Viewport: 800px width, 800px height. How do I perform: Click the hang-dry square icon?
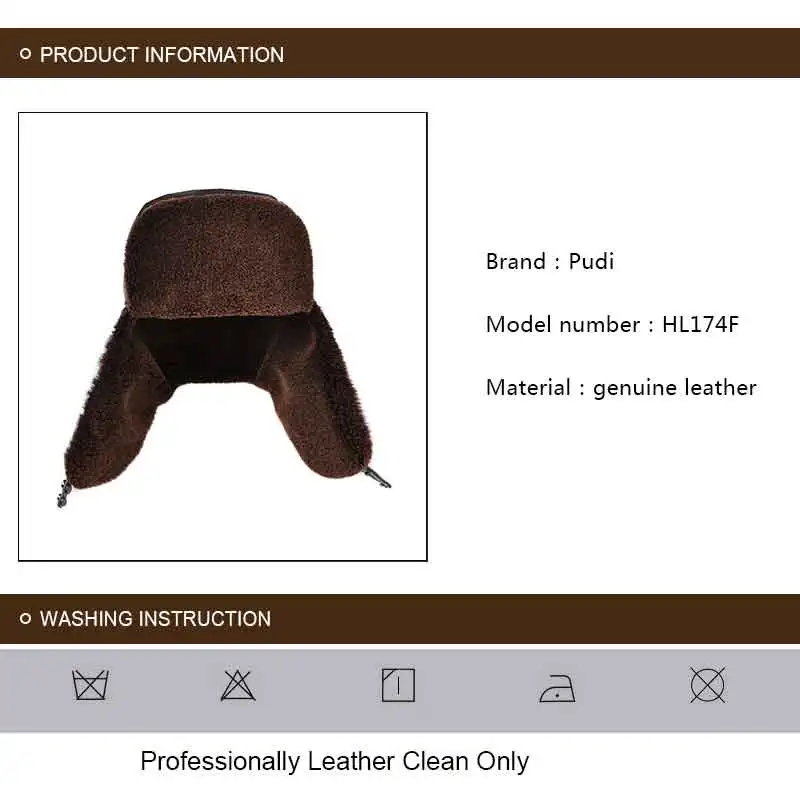[398, 685]
